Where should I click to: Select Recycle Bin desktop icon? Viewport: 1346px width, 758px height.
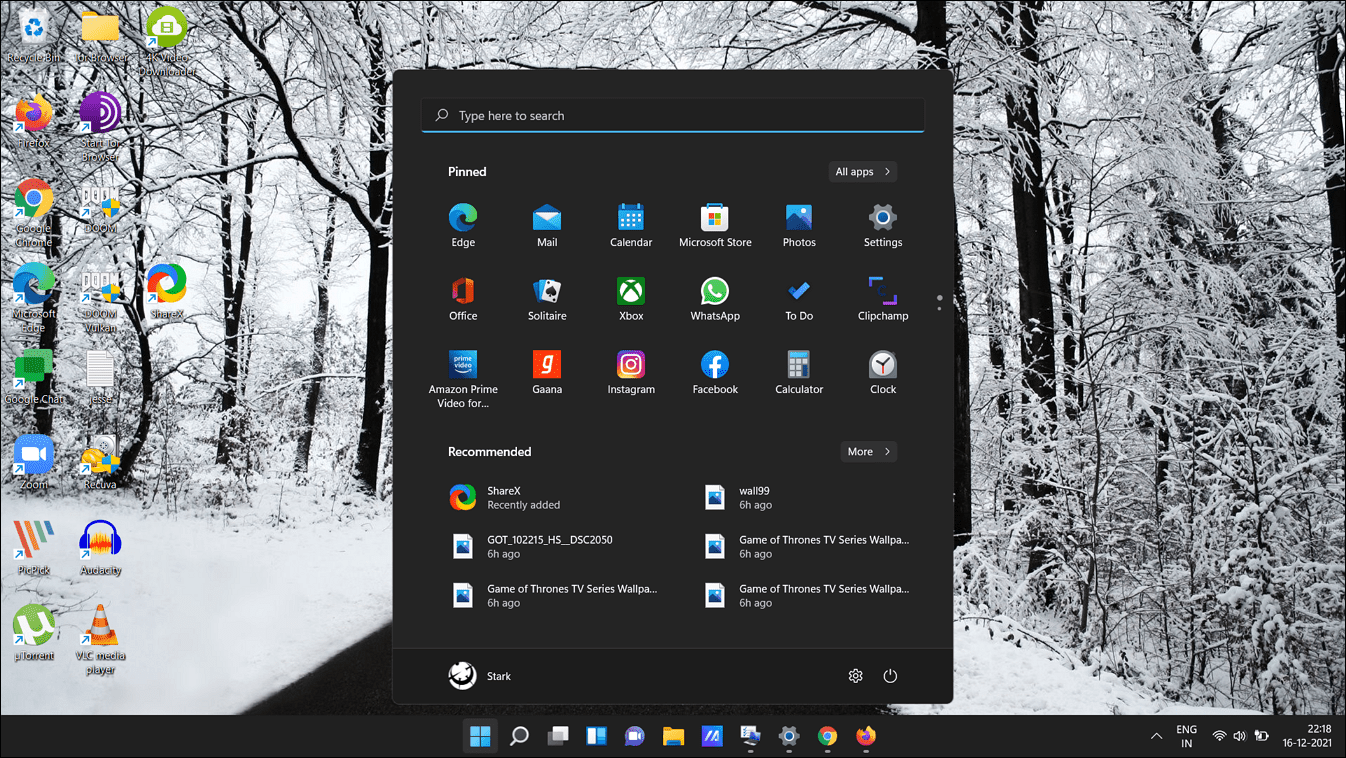(34, 35)
